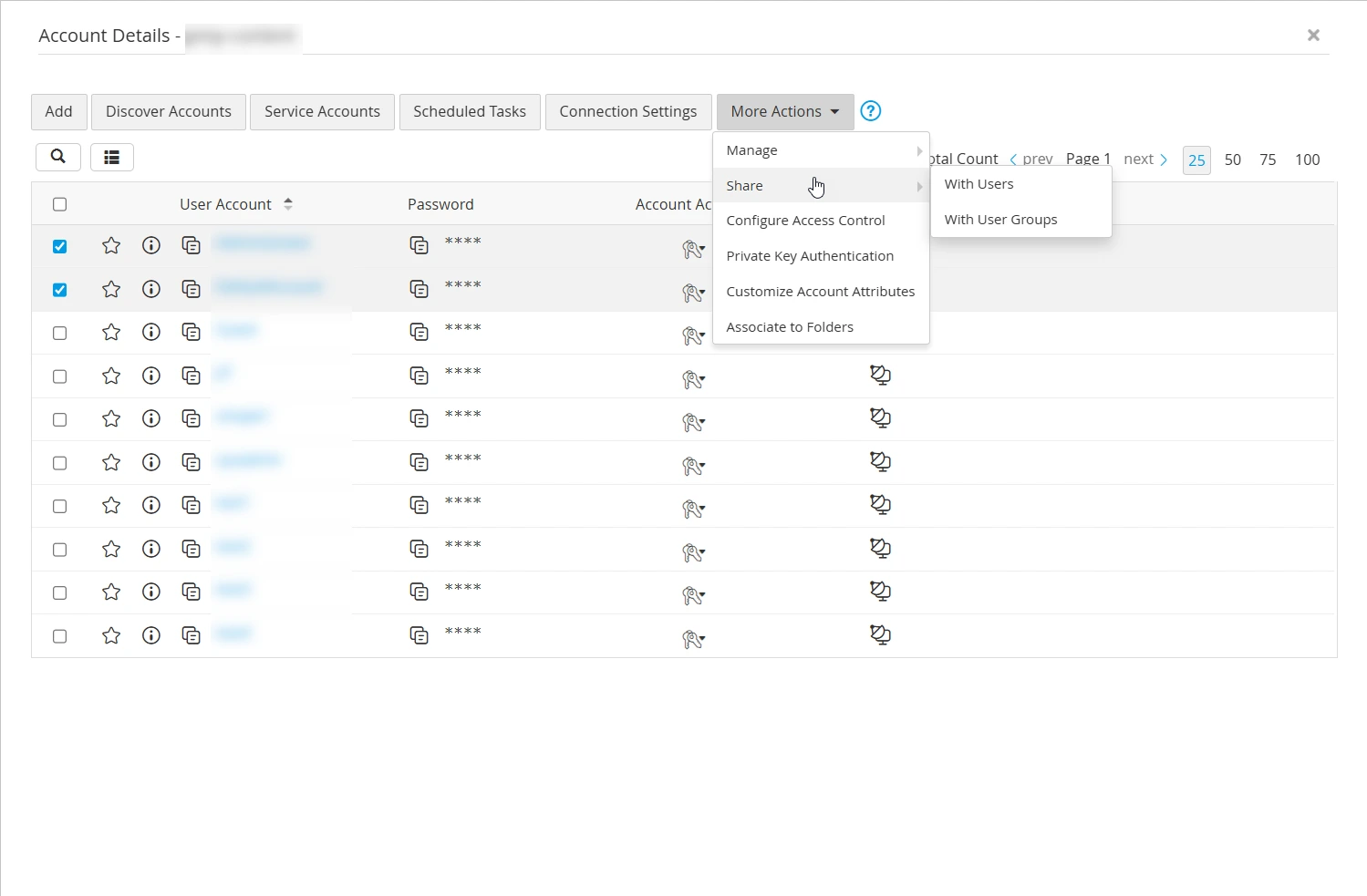Click the help question mark icon
Screen dimensions: 1367x896
coord(871,111)
